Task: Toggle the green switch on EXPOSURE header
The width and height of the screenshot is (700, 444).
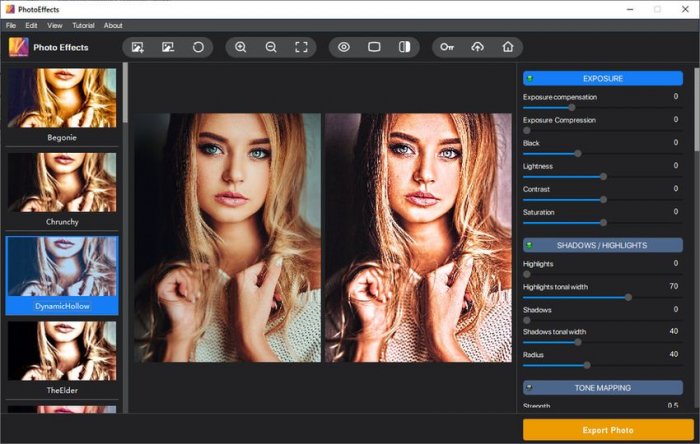Action: [x=530, y=78]
